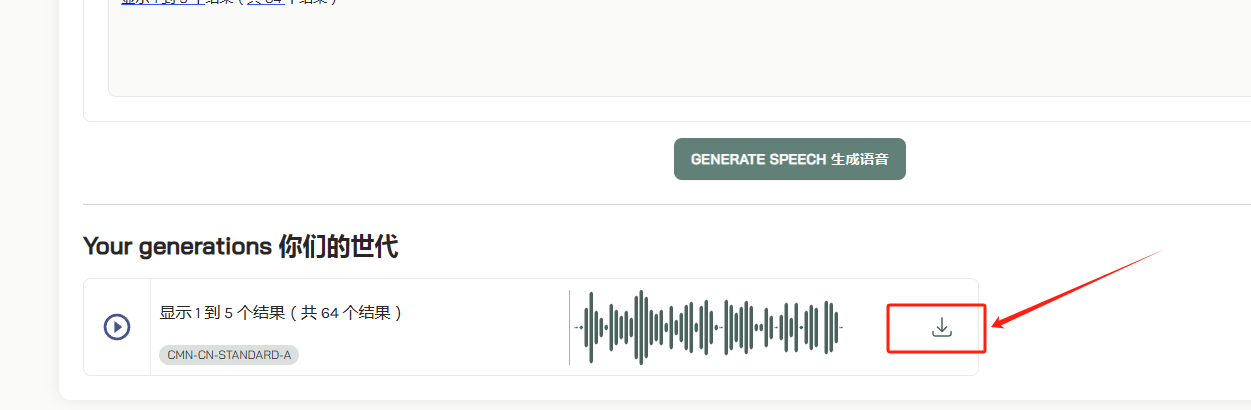This screenshot has width=1251, height=410.
Task: Click blank area right of the generation card
Action: [x=1100, y=340]
